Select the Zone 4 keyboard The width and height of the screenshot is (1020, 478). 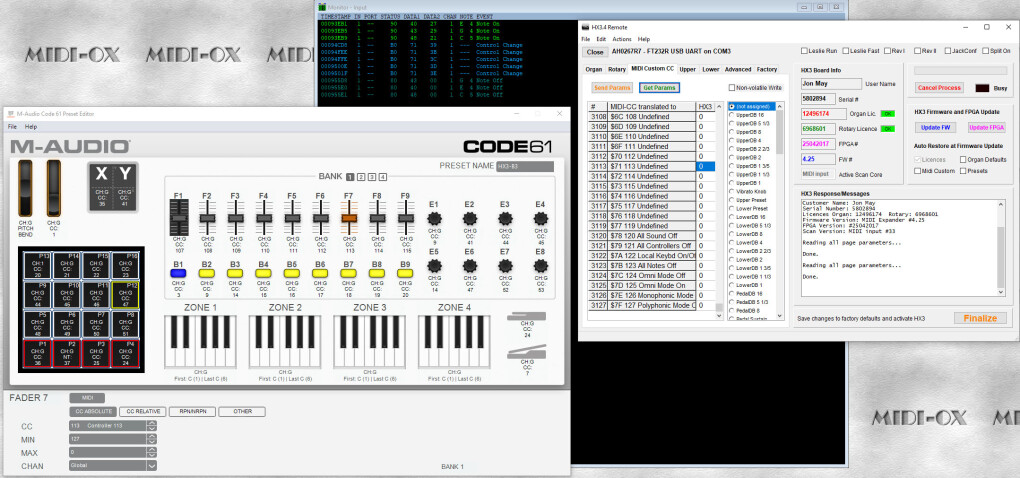[x=454, y=342]
